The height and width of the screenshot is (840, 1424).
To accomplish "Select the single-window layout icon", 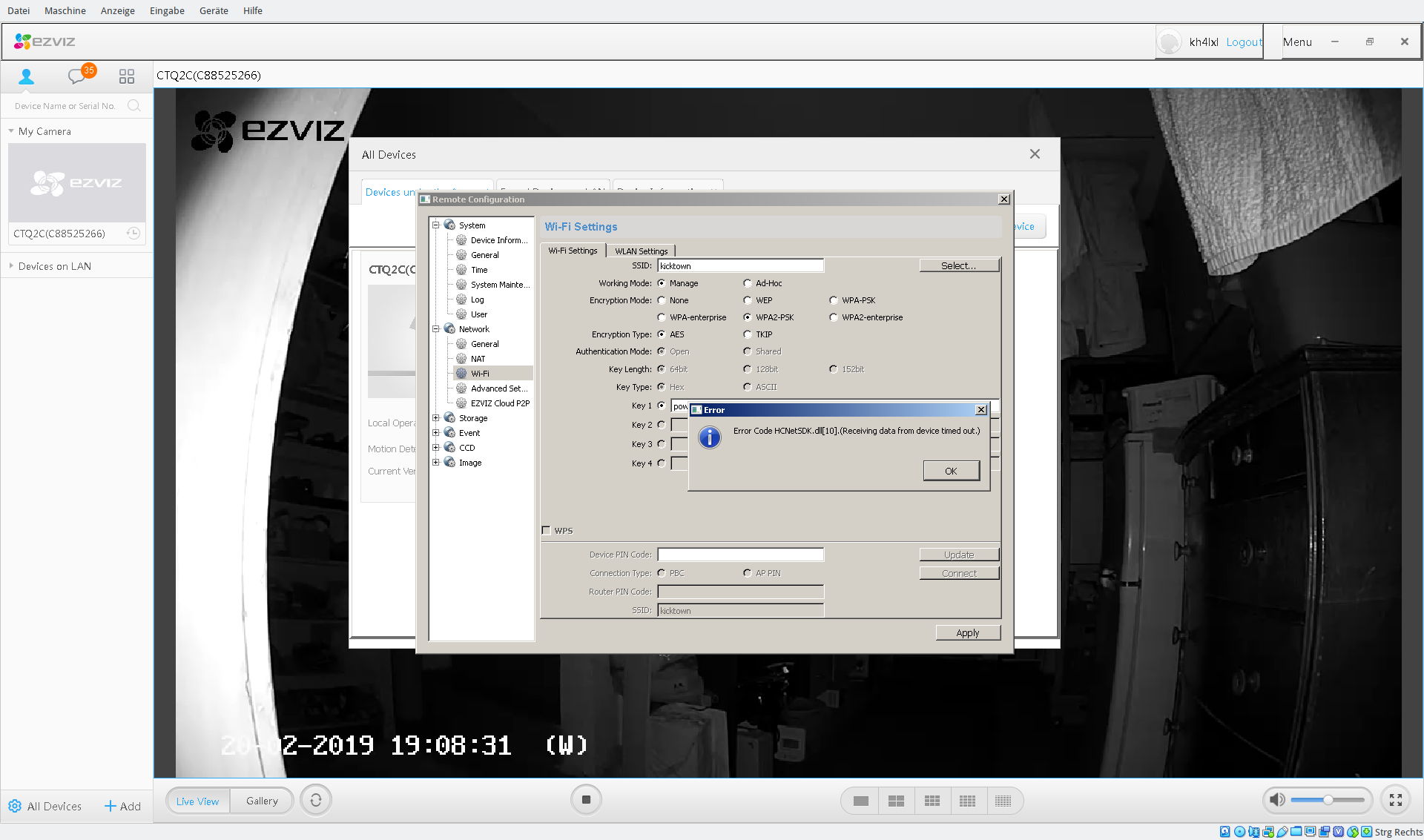I will [860, 801].
